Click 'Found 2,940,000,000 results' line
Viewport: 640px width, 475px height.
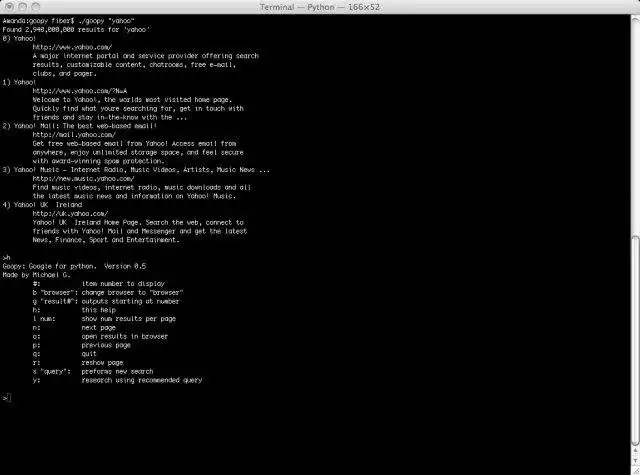tap(76, 29)
